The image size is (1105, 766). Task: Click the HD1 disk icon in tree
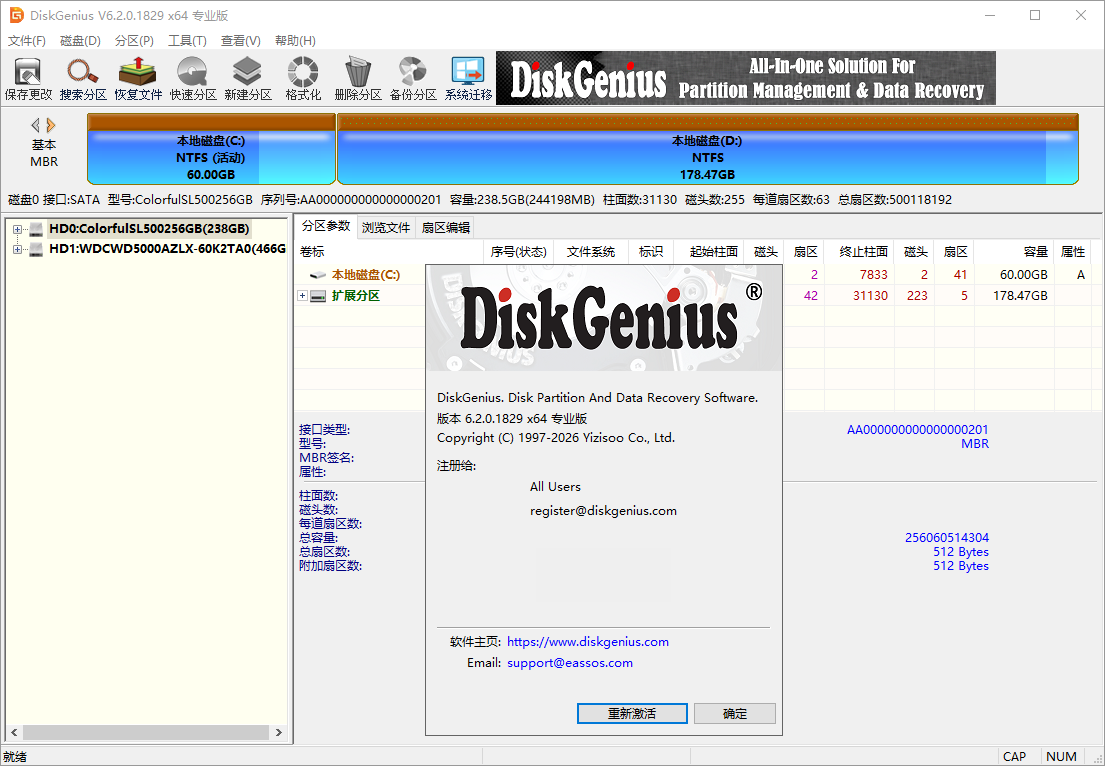point(36,249)
